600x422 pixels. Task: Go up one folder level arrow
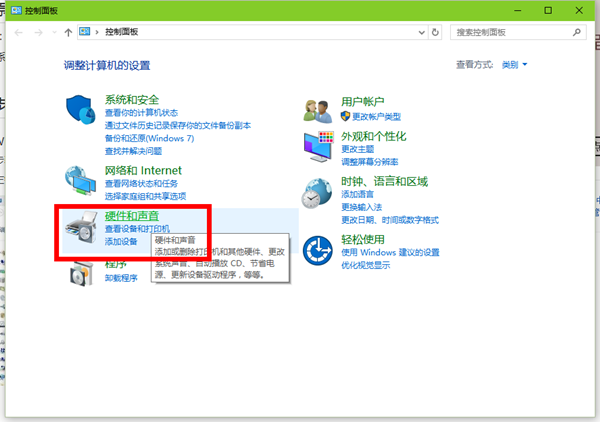68,33
